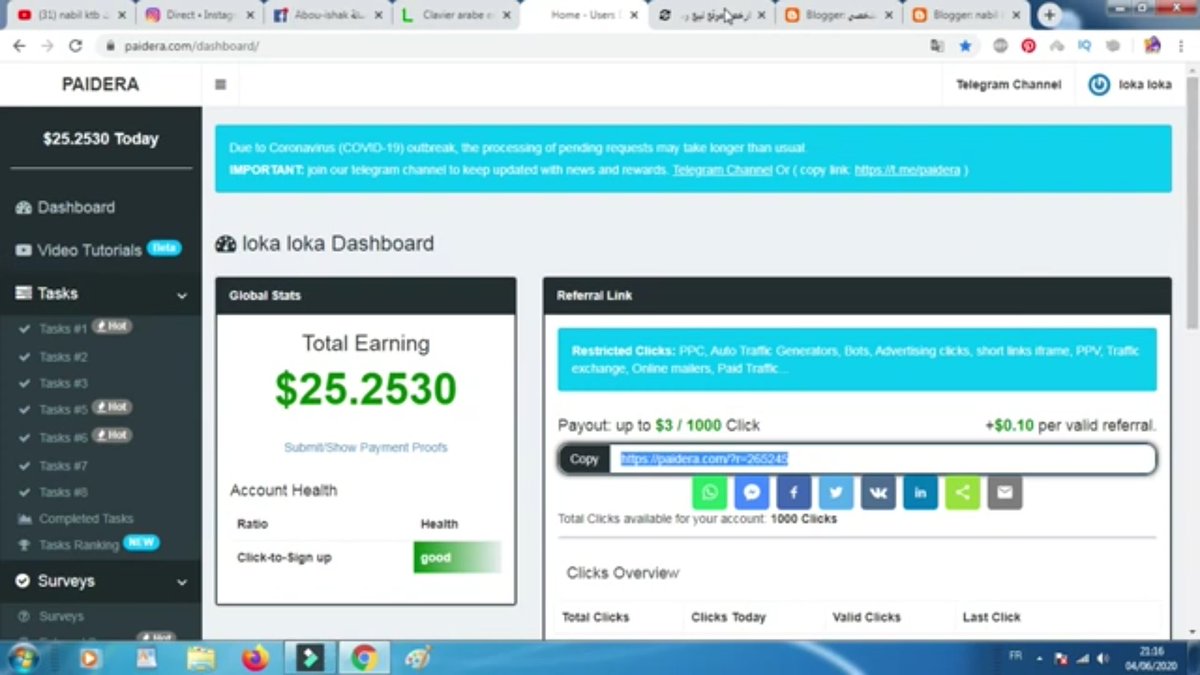Image resolution: width=1200 pixels, height=675 pixels.
Task: Open the green generic share icon
Action: 962,492
